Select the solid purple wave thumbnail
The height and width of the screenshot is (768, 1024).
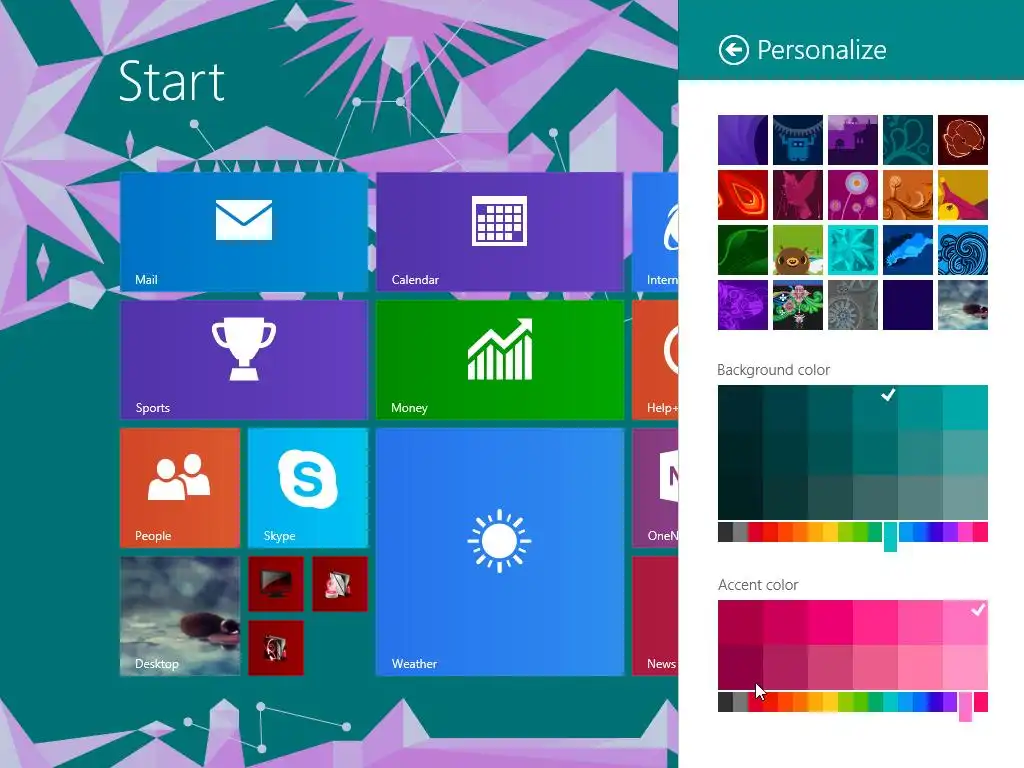[743, 140]
